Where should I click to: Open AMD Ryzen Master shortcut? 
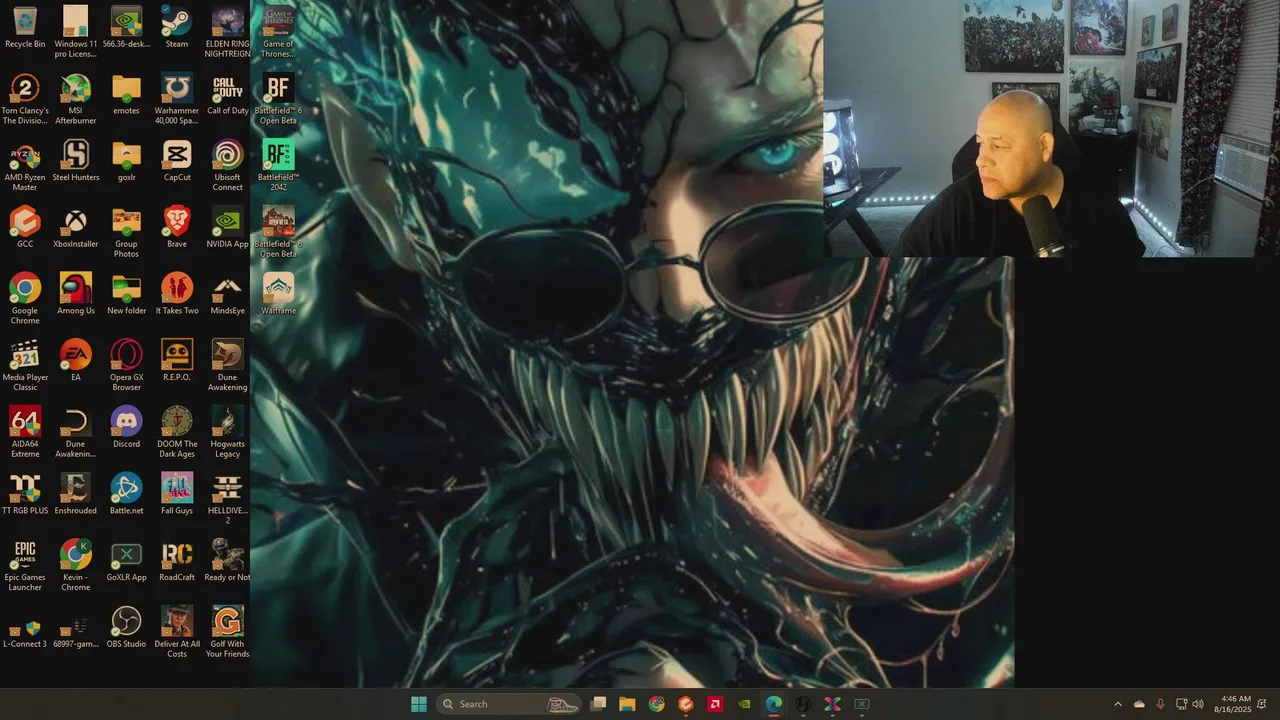click(25, 166)
